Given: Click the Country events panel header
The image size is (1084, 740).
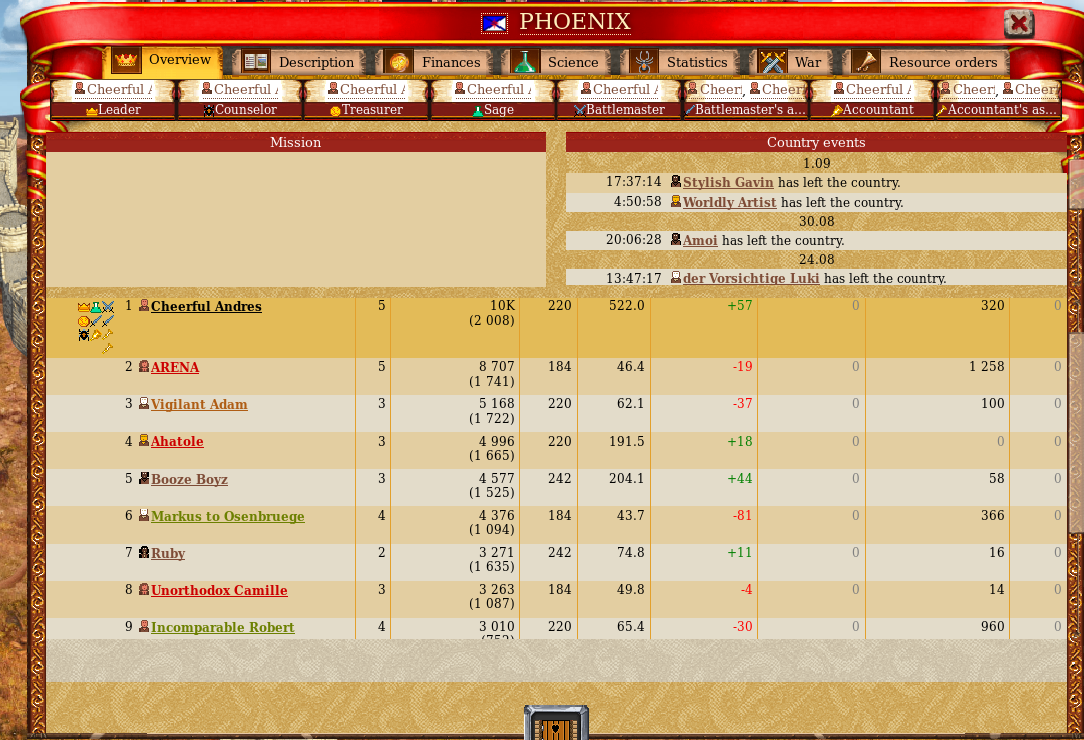Looking at the screenshot, I should [816, 142].
